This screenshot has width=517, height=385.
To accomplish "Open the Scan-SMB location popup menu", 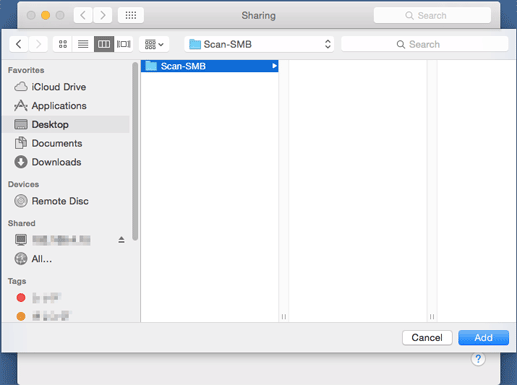I will pyautogui.click(x=259, y=44).
